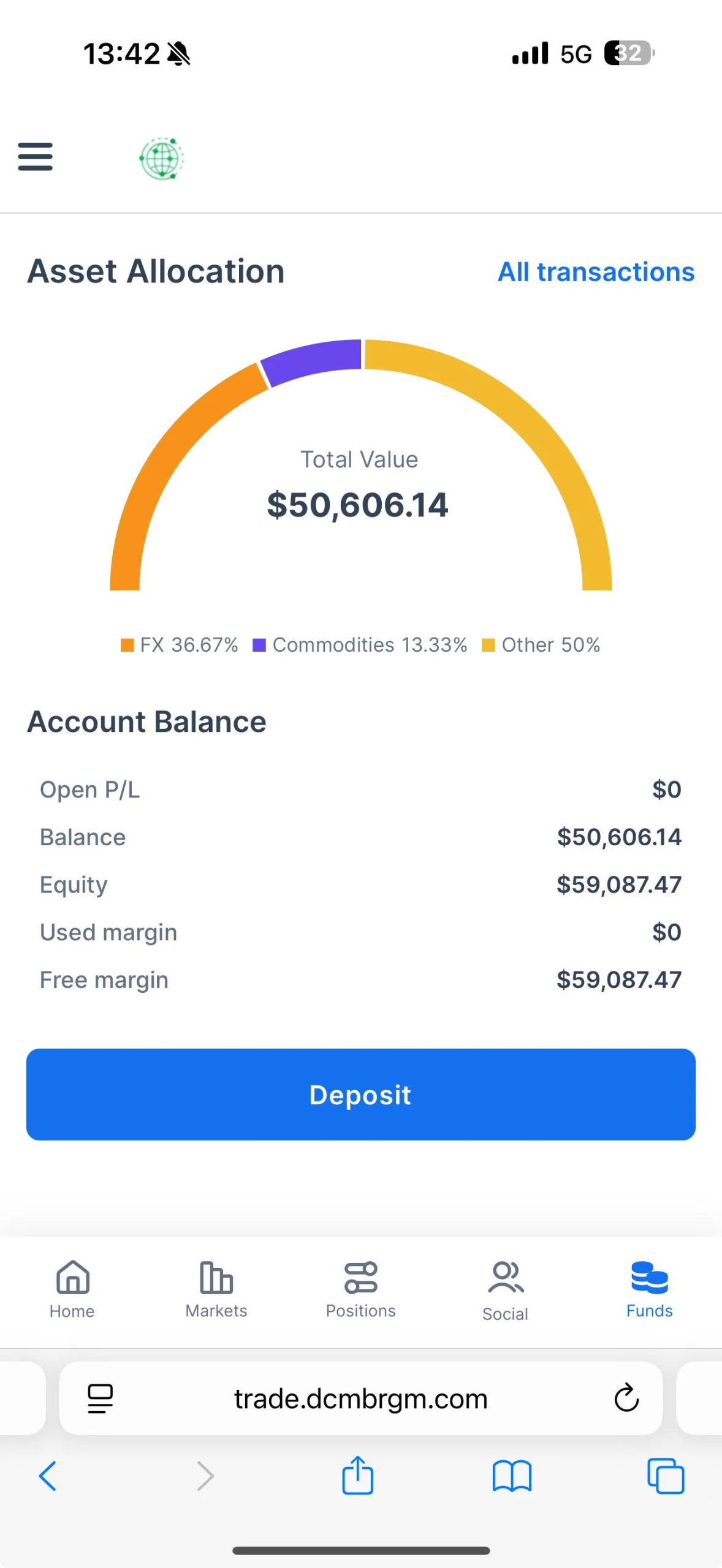This screenshot has width=722, height=1568.
Task: Tap the Total Value amount $50,606.14
Action: 357,505
